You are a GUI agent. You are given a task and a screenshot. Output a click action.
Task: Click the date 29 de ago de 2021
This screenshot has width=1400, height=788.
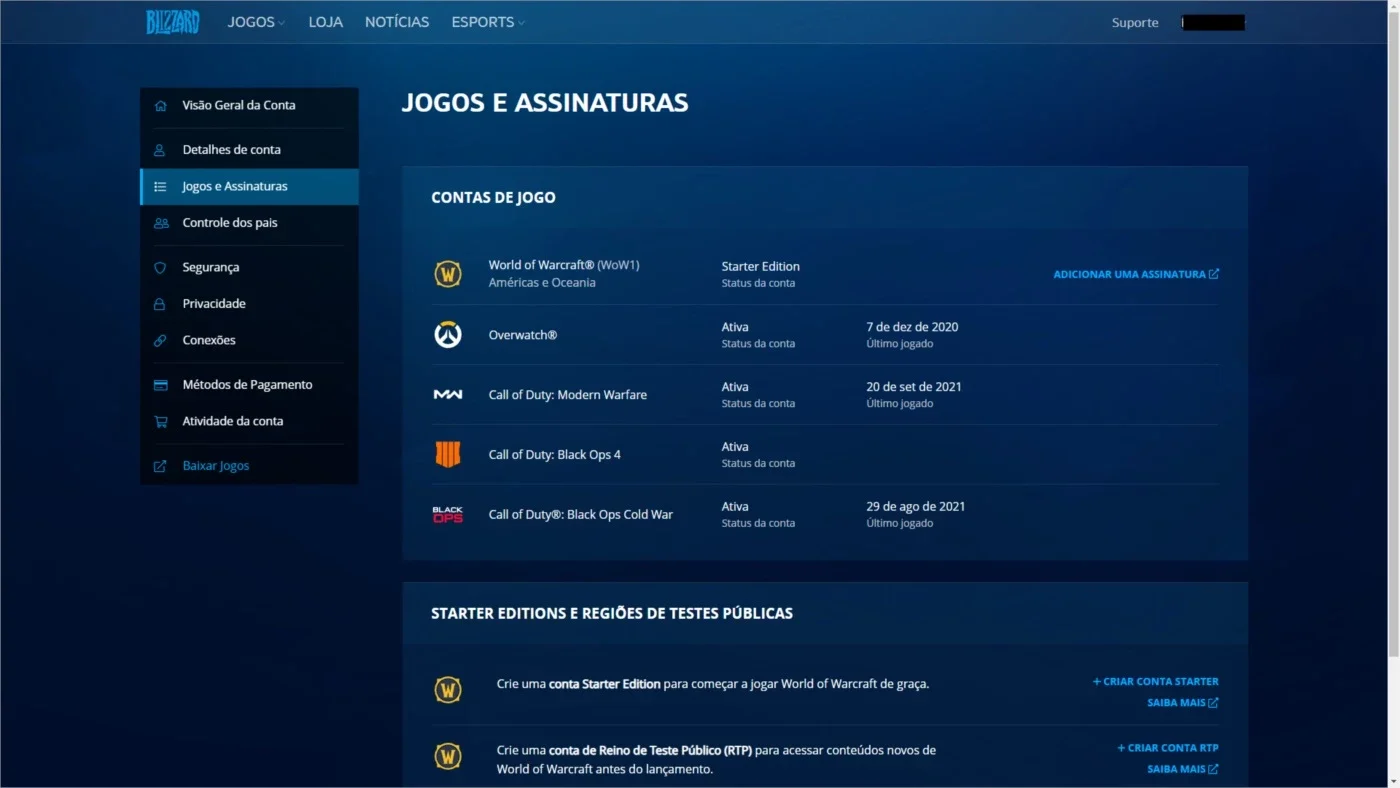tap(916, 507)
